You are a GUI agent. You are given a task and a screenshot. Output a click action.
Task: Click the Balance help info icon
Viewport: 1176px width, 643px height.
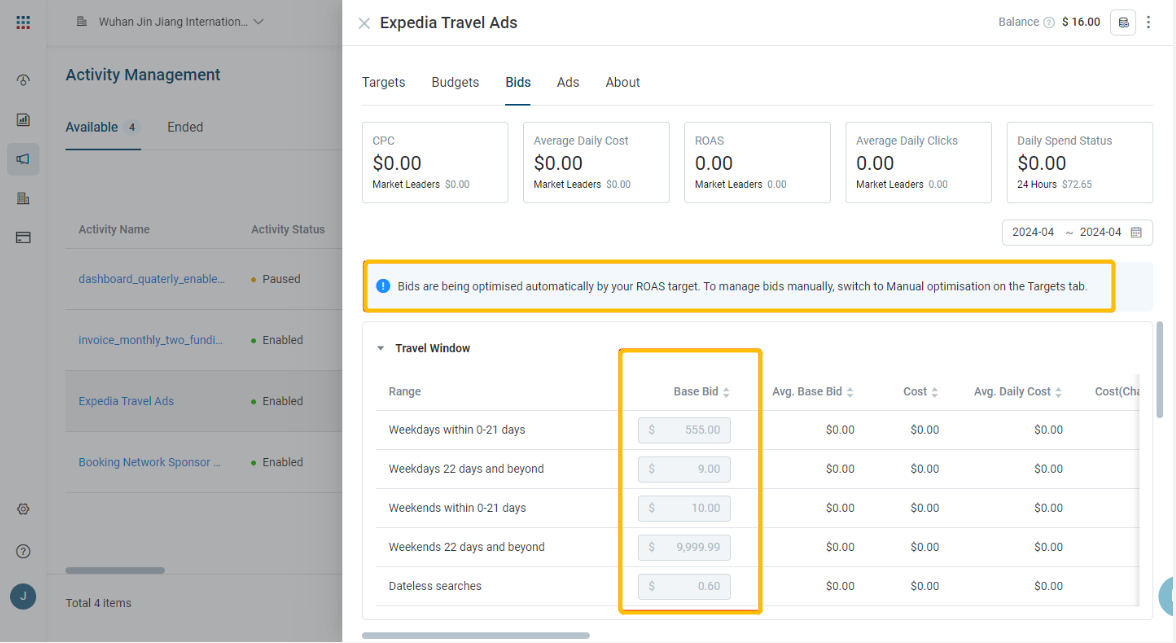(x=1049, y=23)
